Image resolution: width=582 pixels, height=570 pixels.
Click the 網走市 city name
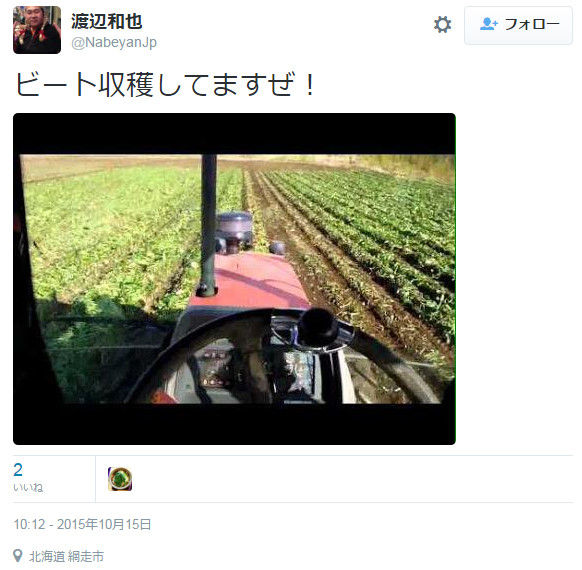coord(86,556)
